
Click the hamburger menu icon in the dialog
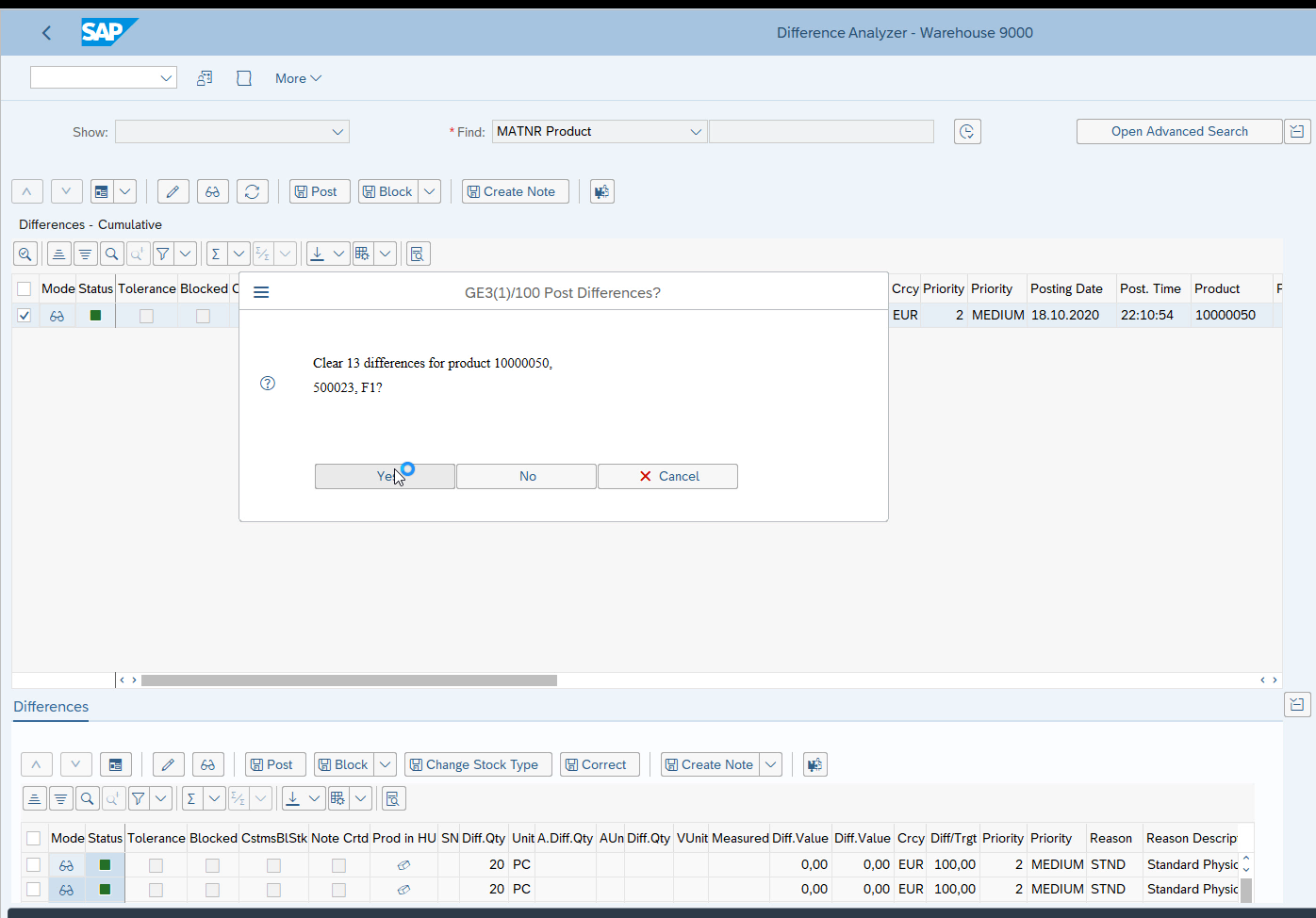(261, 293)
